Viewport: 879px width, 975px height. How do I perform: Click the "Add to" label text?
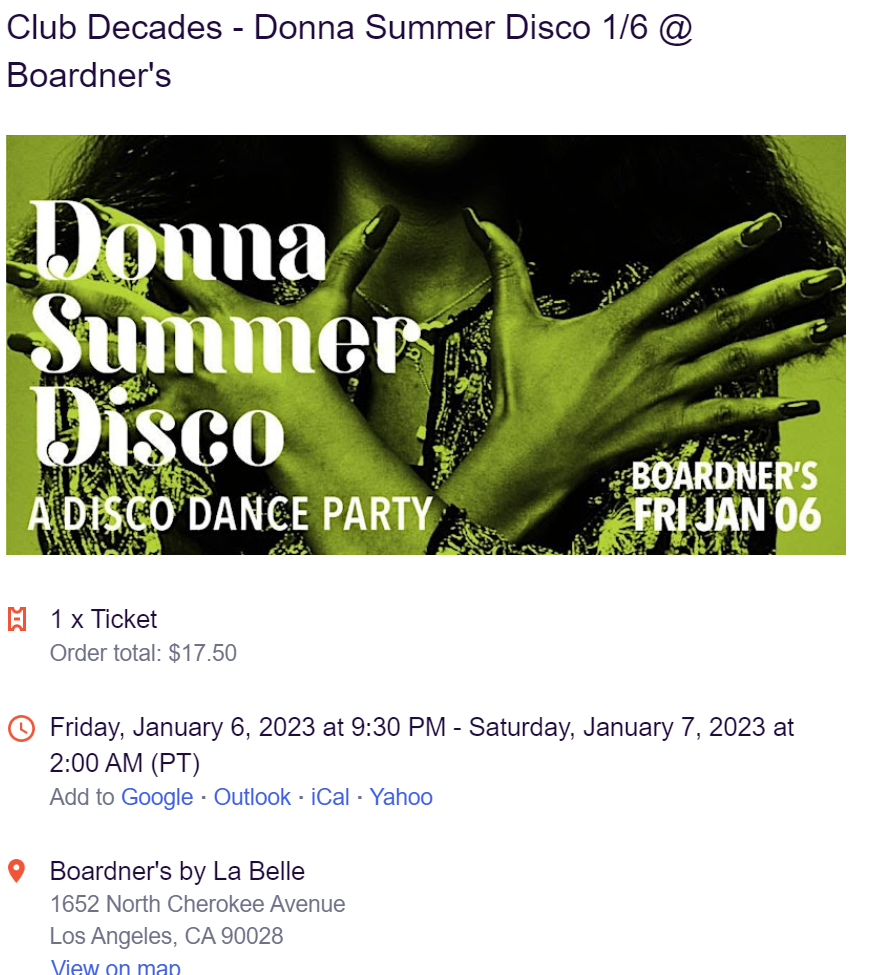[82, 798]
